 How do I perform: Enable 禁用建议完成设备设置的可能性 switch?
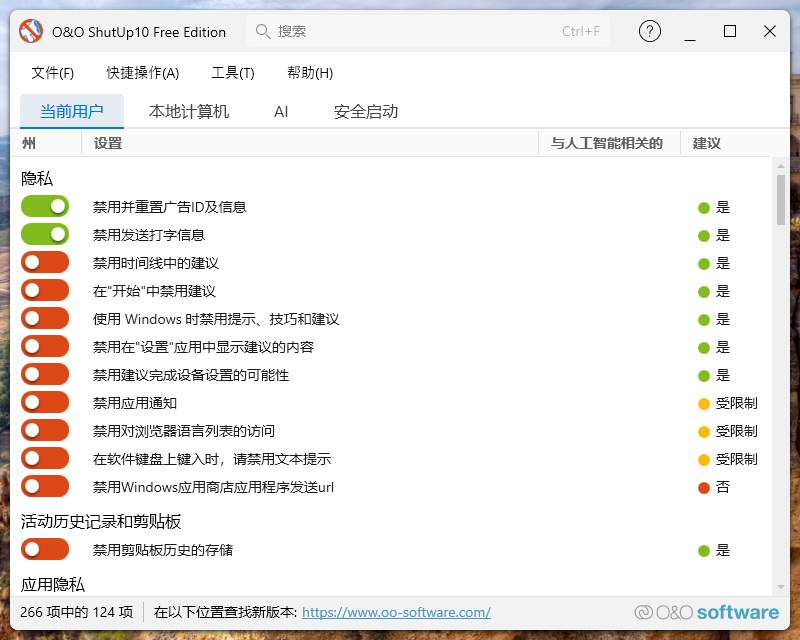(45, 374)
